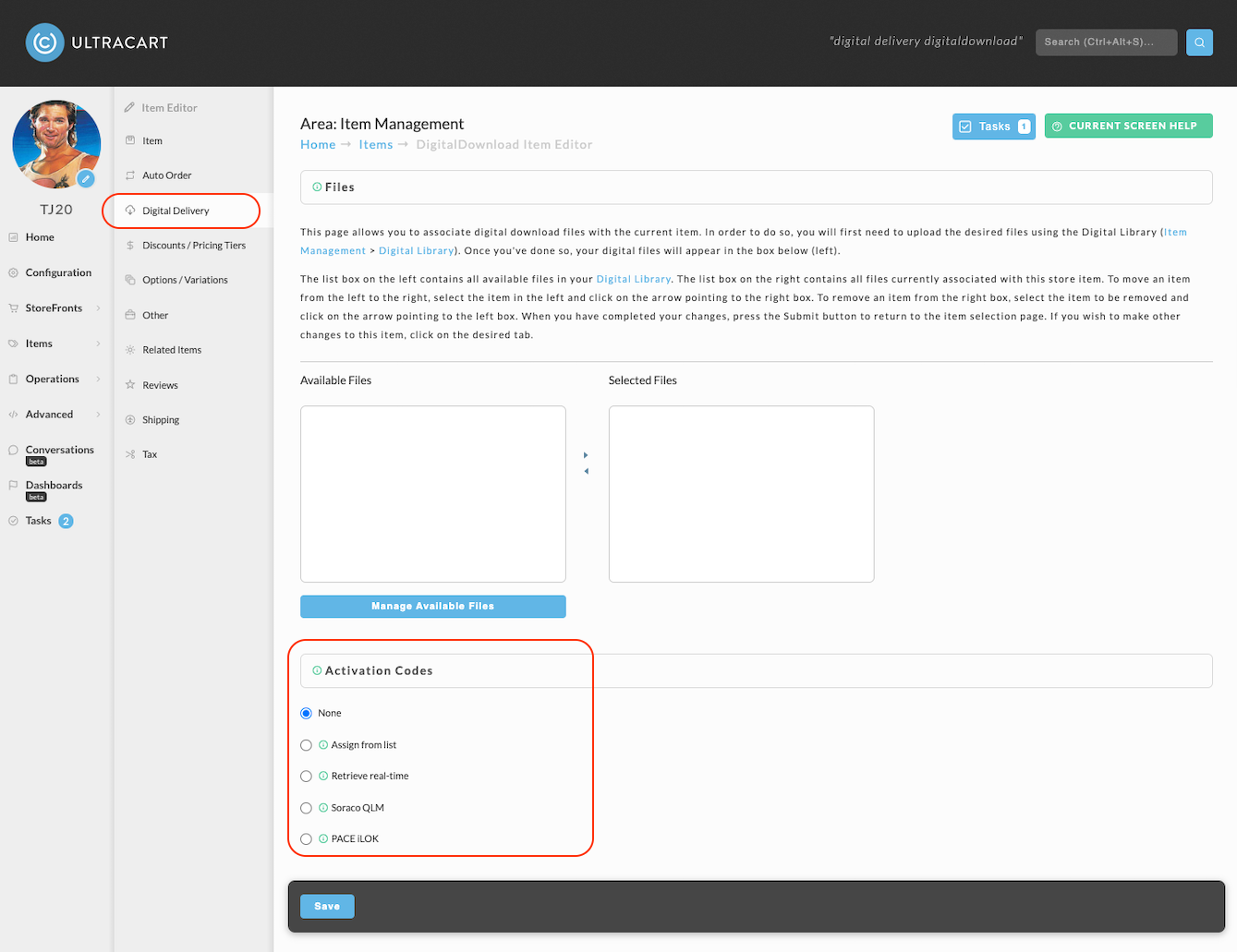Viewport: 1237px width, 952px height.
Task: Click the Manage Available Files button
Action: (432, 607)
